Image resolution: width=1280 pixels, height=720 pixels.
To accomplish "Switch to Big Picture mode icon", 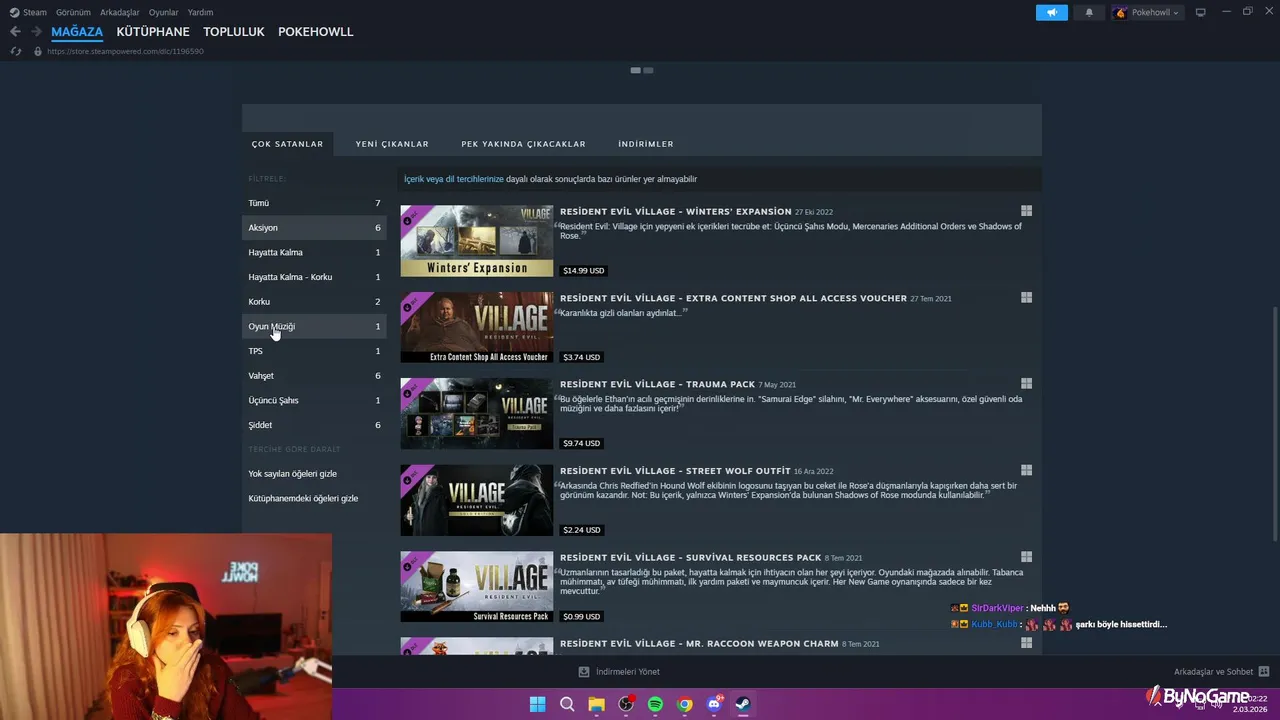I will pyautogui.click(x=1200, y=12).
